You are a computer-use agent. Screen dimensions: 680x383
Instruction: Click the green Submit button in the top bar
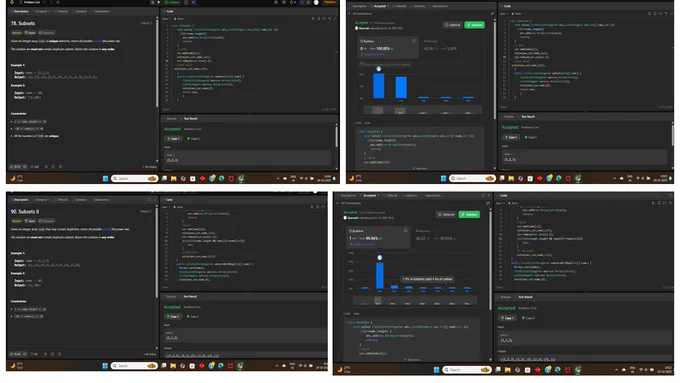(173, 2)
